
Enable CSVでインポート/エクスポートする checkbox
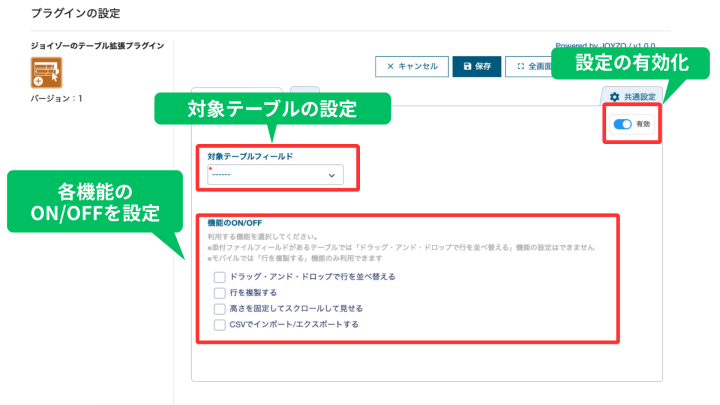[219, 324]
